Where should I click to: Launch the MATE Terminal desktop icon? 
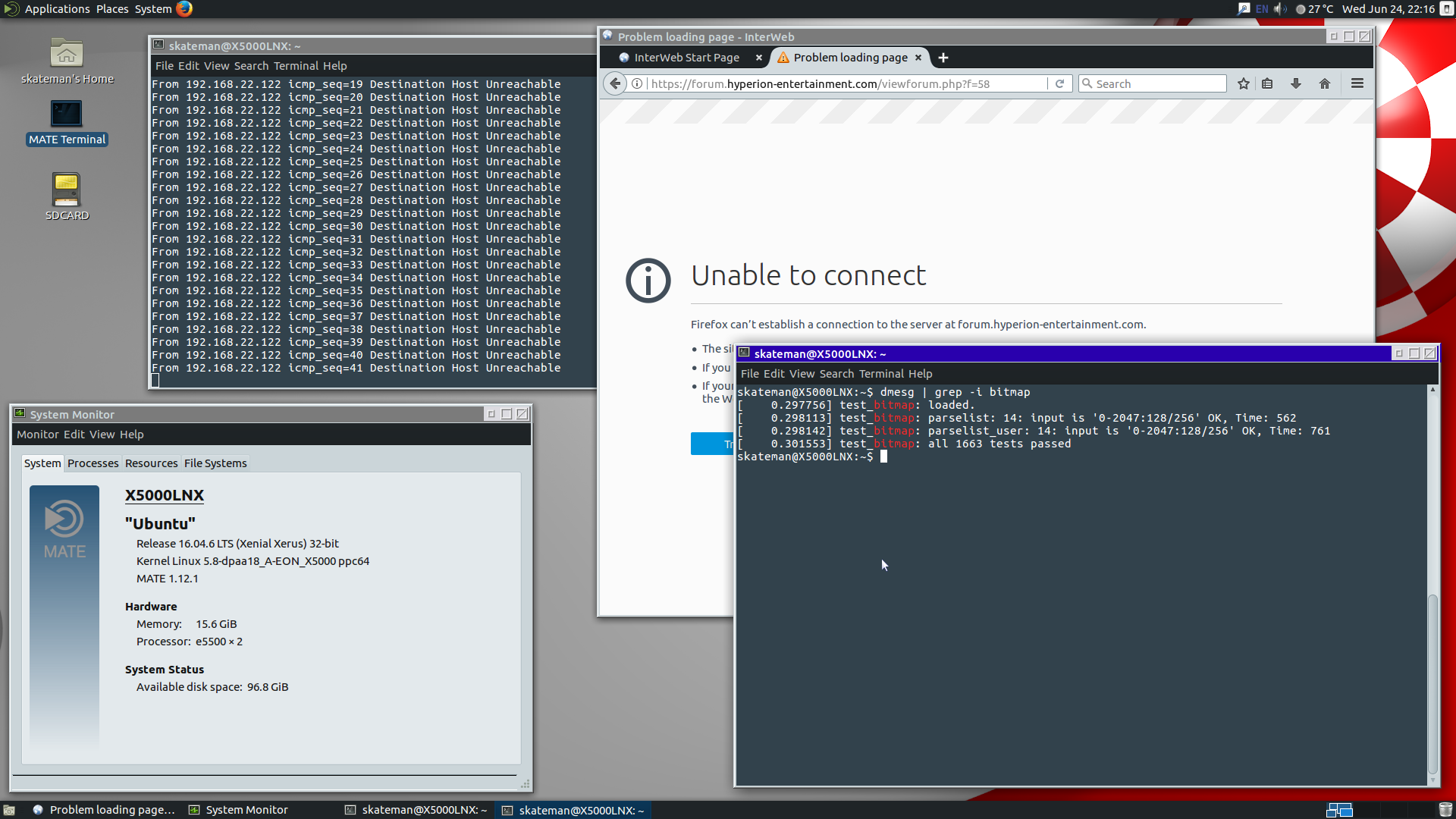(x=67, y=123)
